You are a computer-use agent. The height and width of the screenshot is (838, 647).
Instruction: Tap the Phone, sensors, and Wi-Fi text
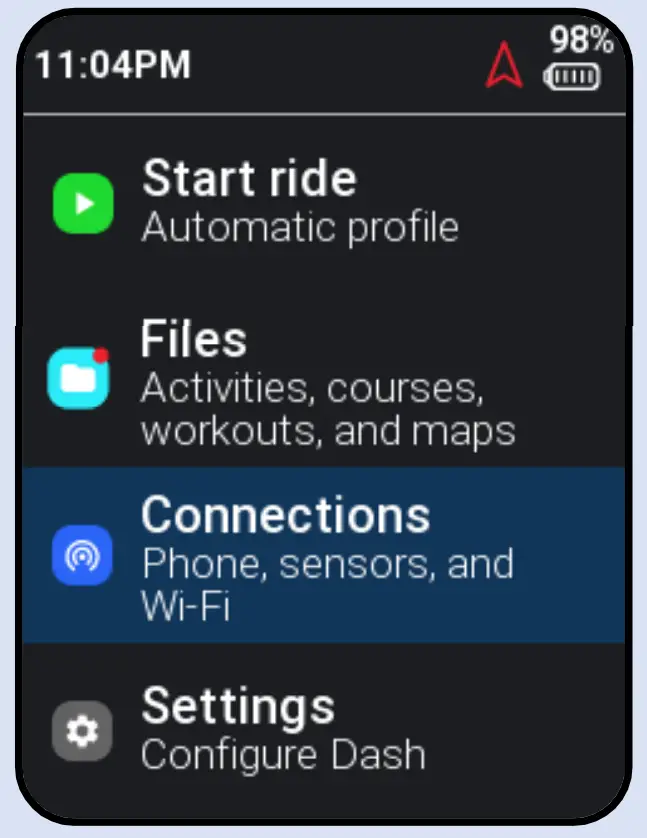tap(330, 587)
